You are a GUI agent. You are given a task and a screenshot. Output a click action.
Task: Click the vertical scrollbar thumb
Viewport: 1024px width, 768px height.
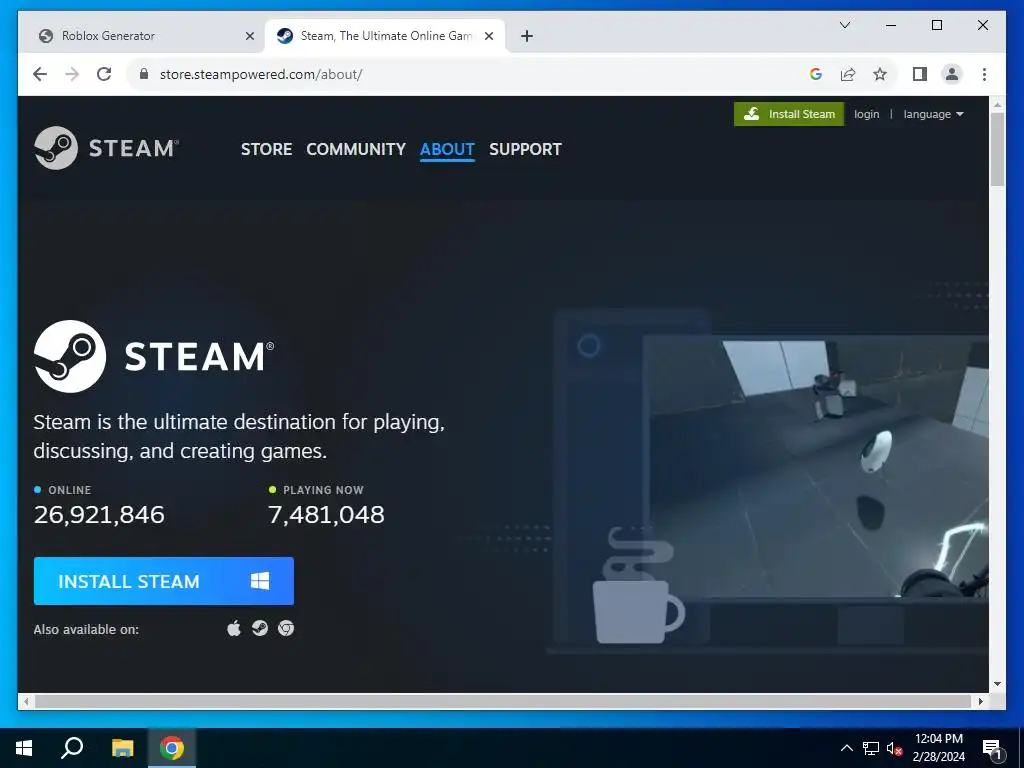(x=997, y=150)
